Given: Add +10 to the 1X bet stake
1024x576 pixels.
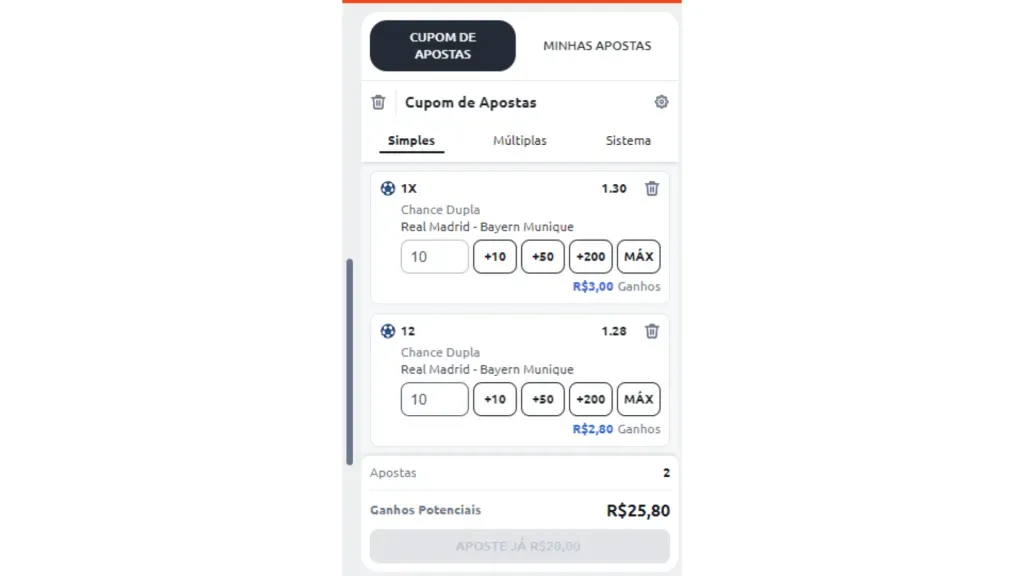Looking at the screenshot, I should coord(494,256).
